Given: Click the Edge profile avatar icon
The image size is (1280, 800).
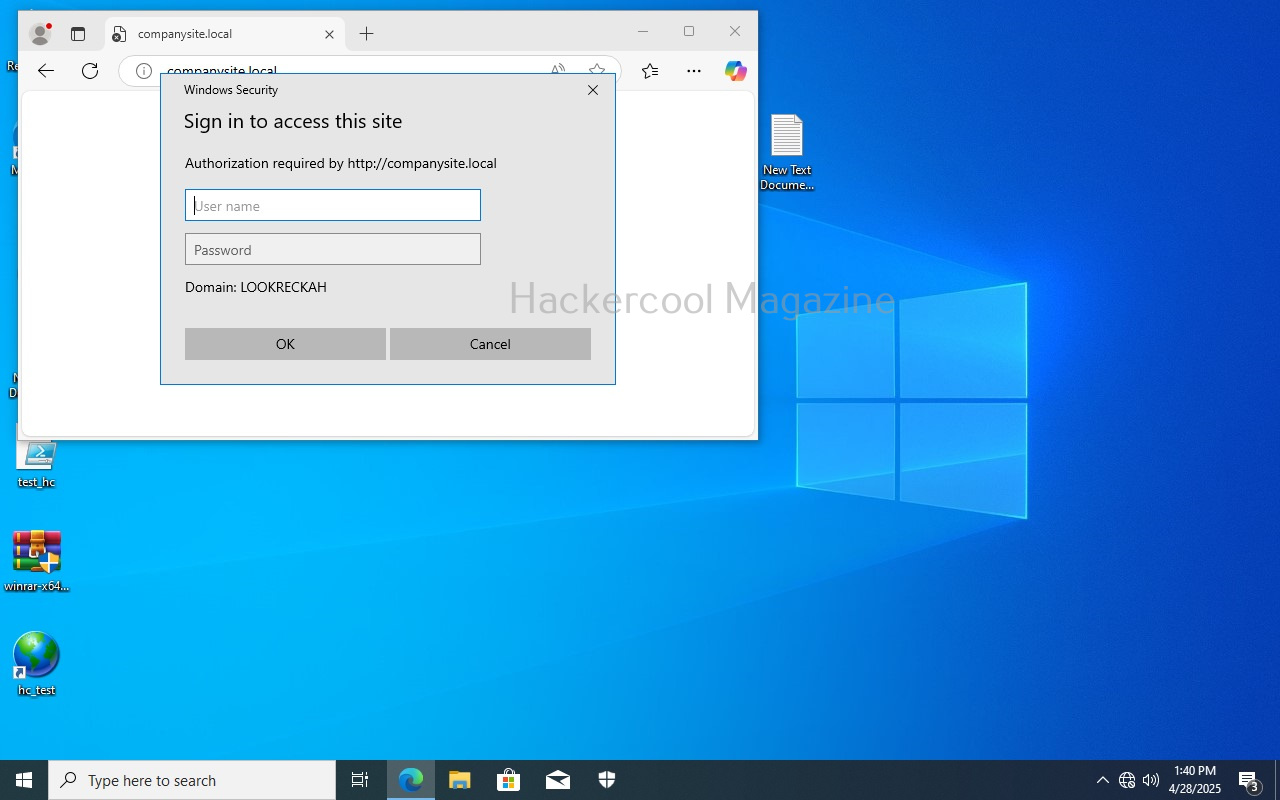Looking at the screenshot, I should (x=40, y=34).
